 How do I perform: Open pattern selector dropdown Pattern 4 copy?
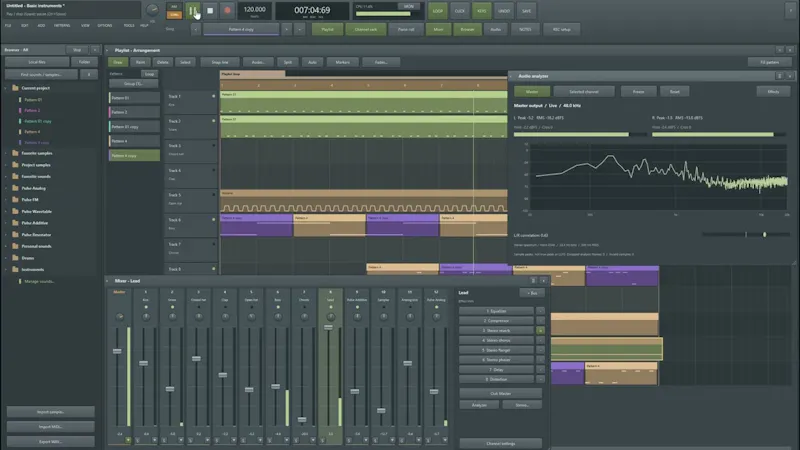point(241,30)
